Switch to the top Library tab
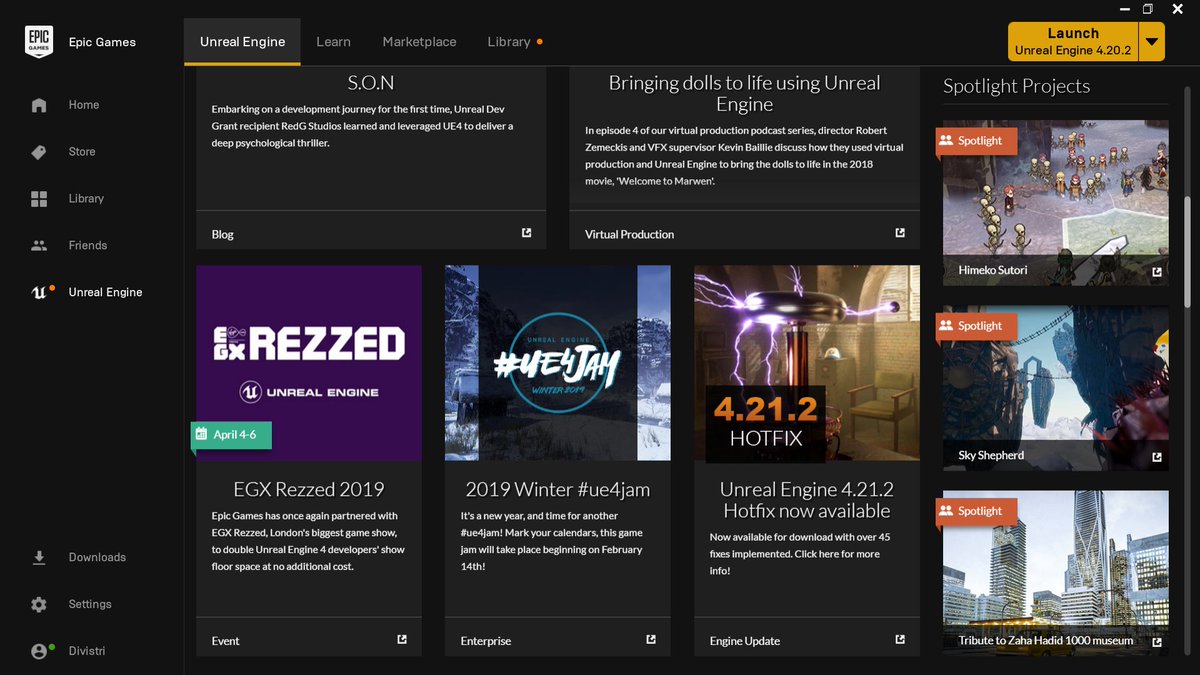This screenshot has width=1200, height=675. 509,42
